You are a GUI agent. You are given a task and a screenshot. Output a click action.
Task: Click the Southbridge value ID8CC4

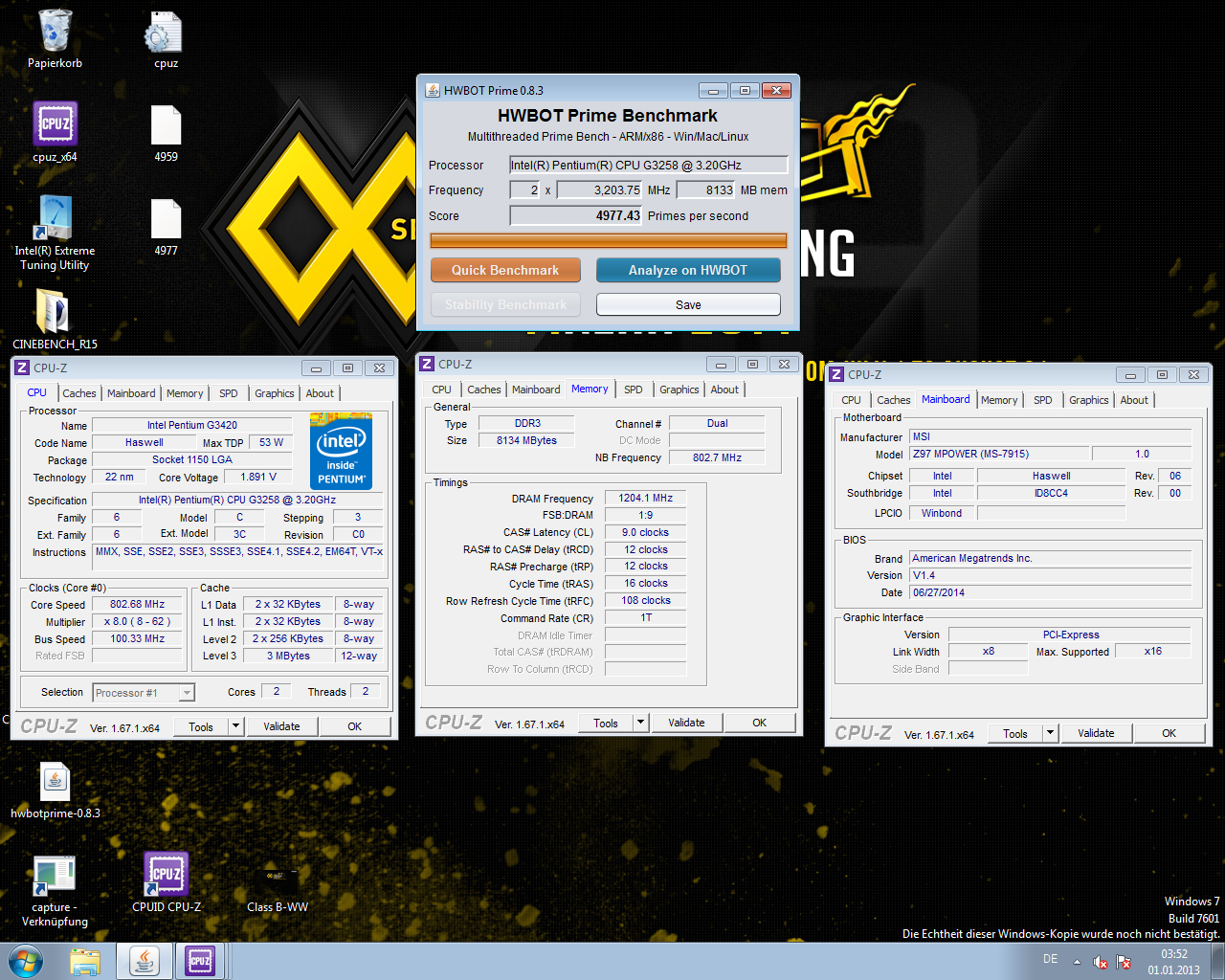pos(1051,493)
